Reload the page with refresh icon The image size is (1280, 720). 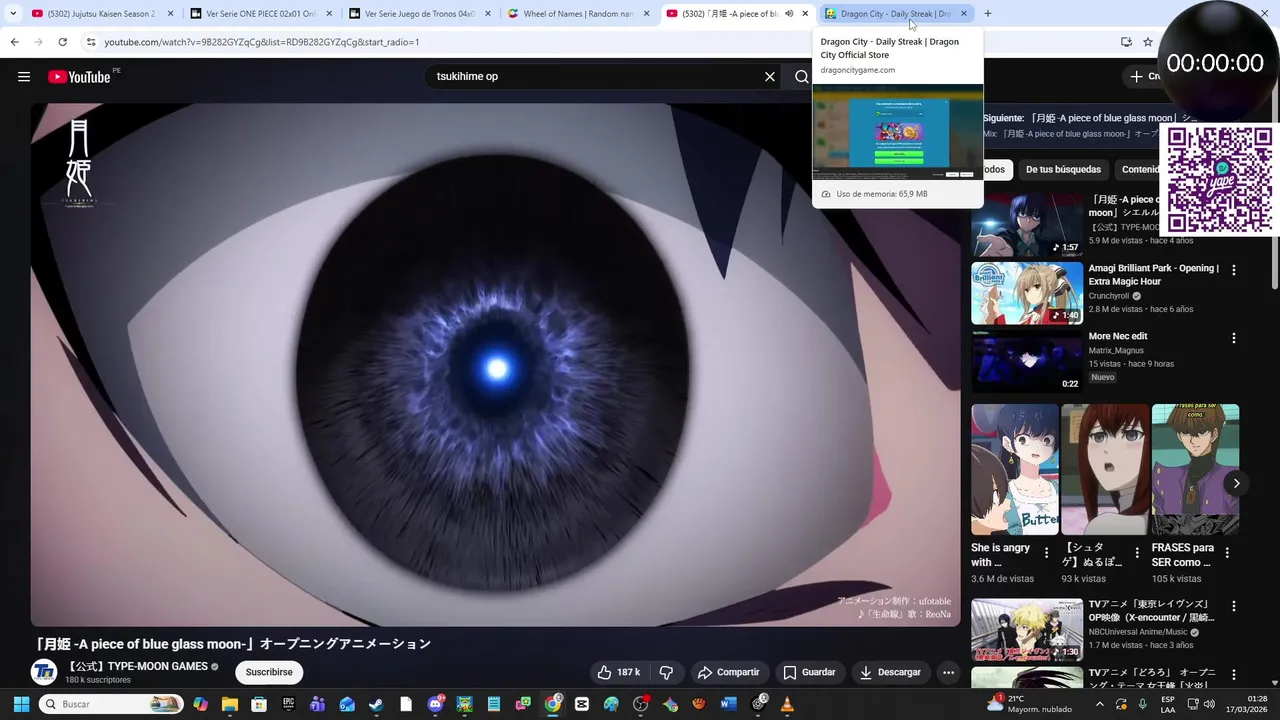tap(62, 42)
